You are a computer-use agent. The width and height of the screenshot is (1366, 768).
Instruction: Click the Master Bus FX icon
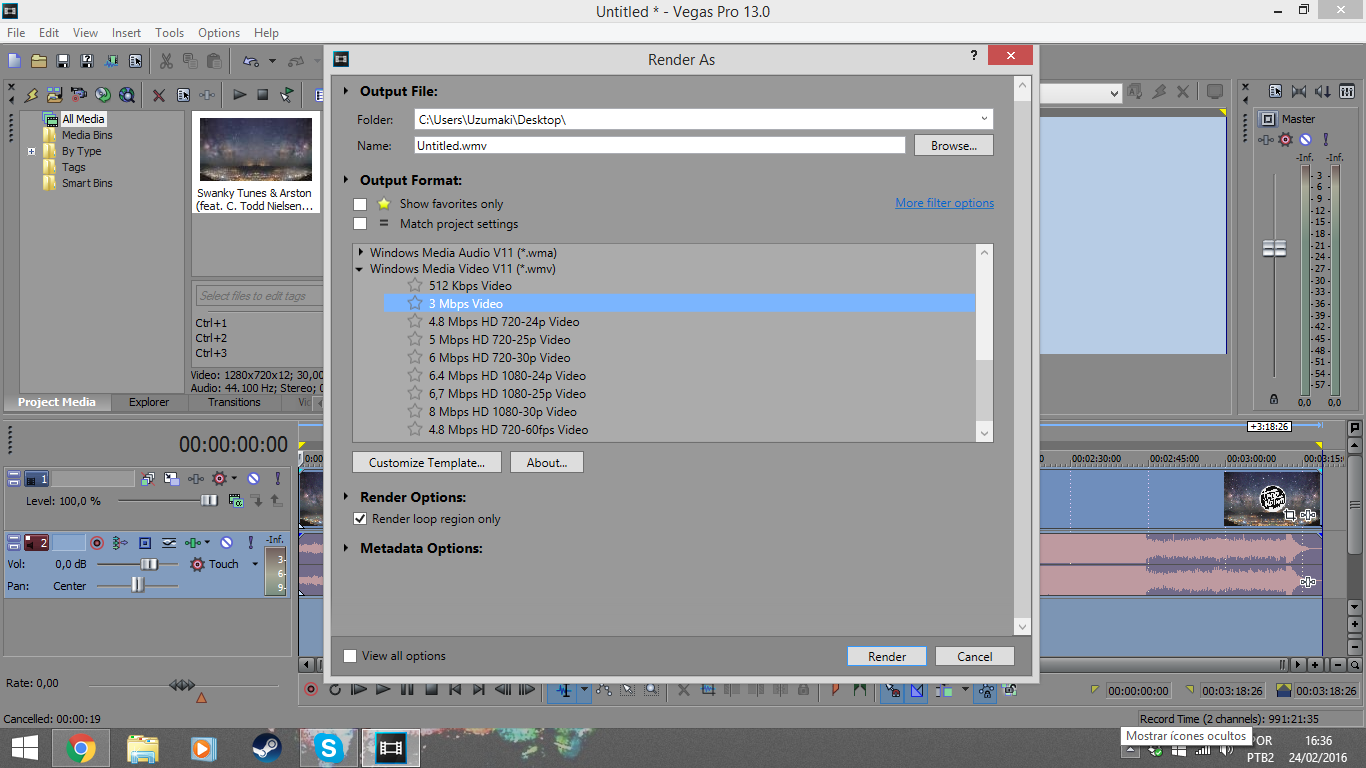1266,140
